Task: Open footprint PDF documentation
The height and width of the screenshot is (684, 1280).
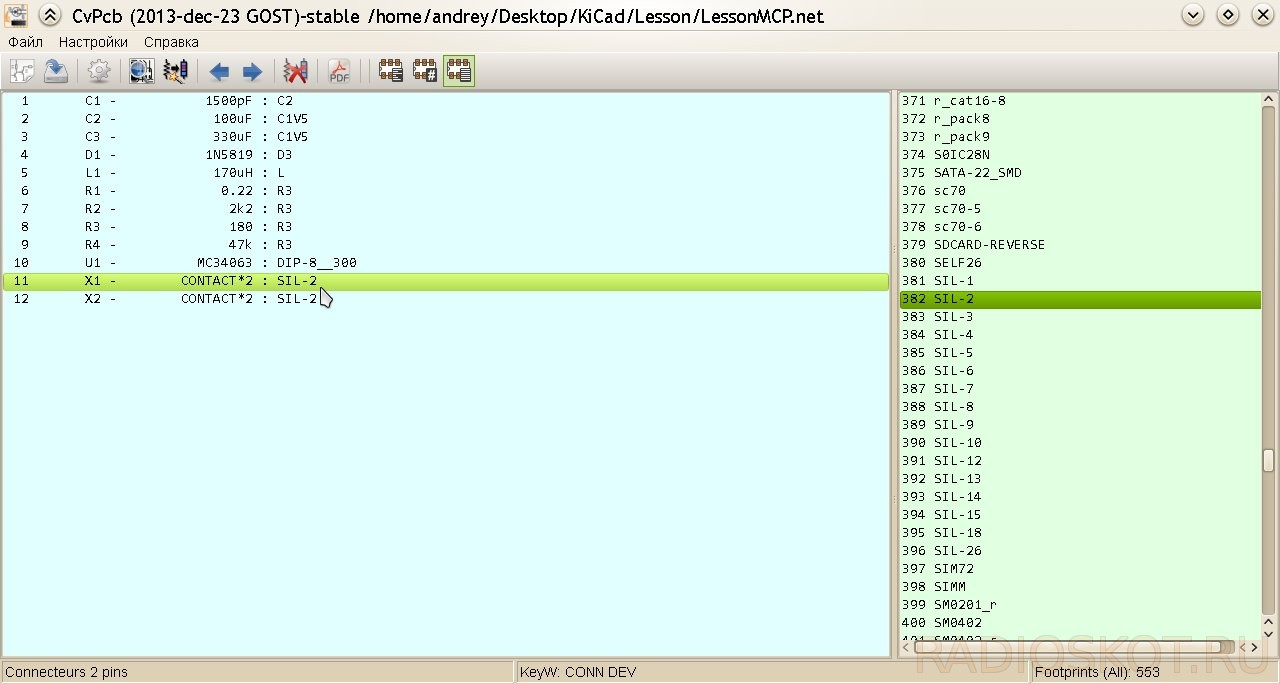Action: click(x=339, y=71)
